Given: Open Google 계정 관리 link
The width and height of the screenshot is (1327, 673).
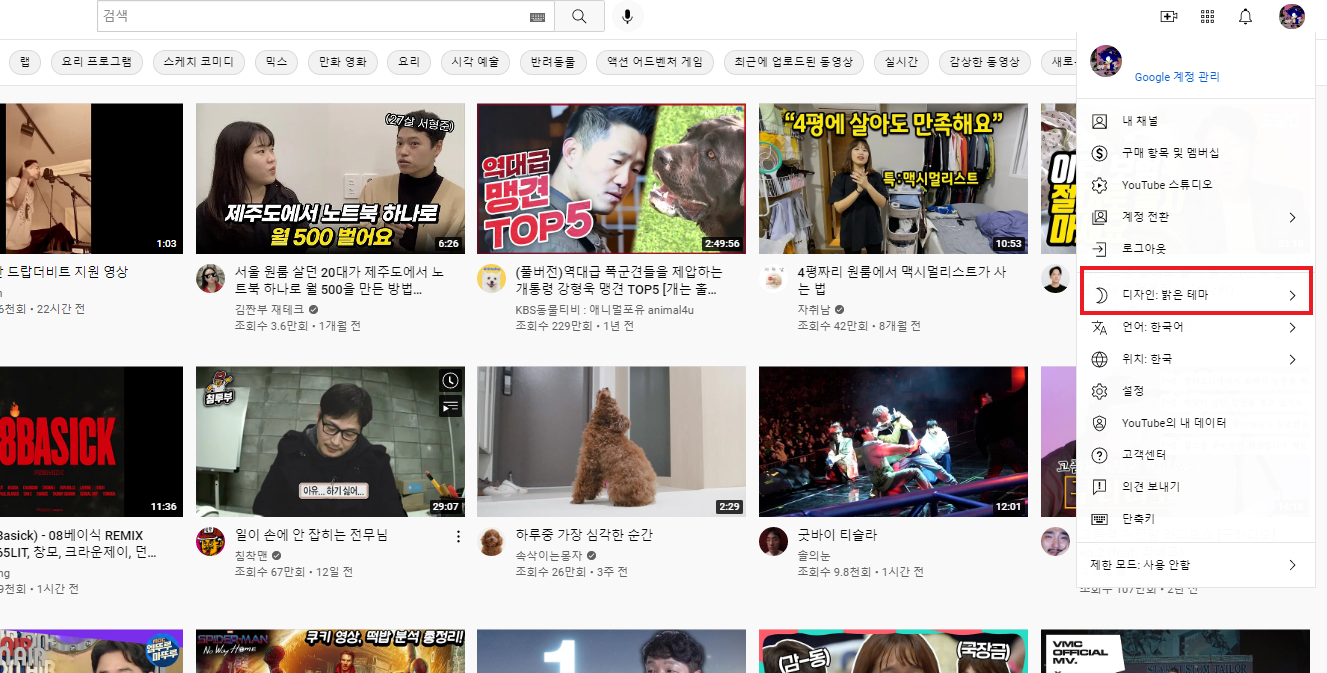Looking at the screenshot, I should click(1177, 77).
